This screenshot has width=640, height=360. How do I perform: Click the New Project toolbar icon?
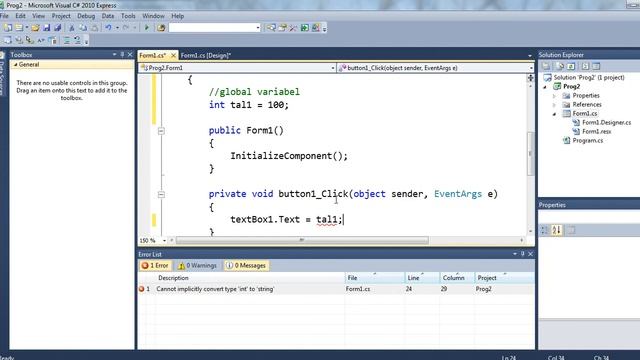[x=8, y=28]
